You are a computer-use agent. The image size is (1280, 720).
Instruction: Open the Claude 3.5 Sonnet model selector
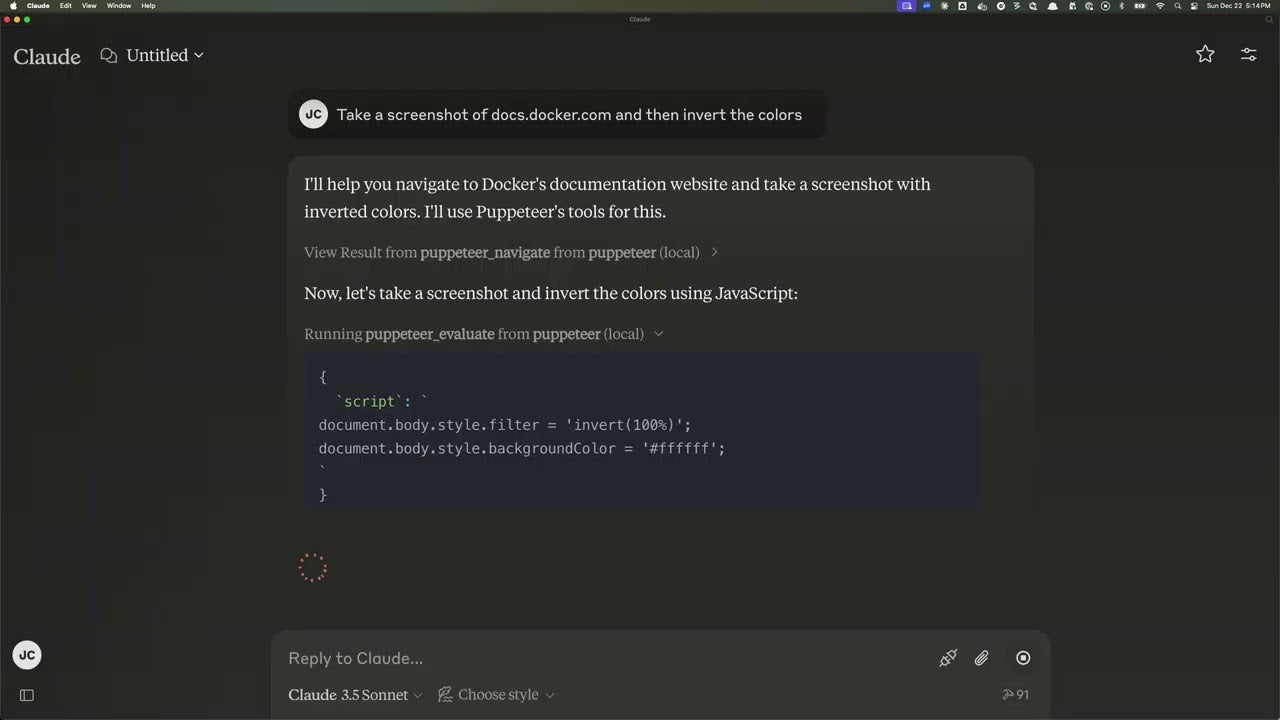[355, 695]
